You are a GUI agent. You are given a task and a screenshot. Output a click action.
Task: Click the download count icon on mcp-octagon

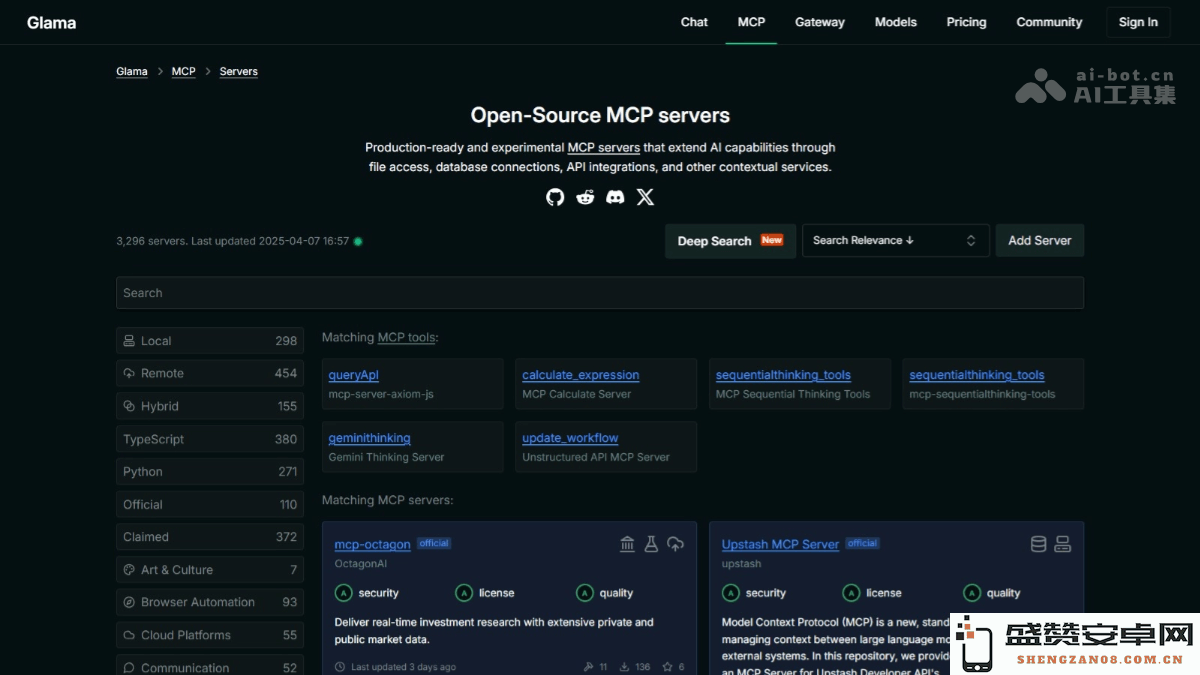click(624, 667)
